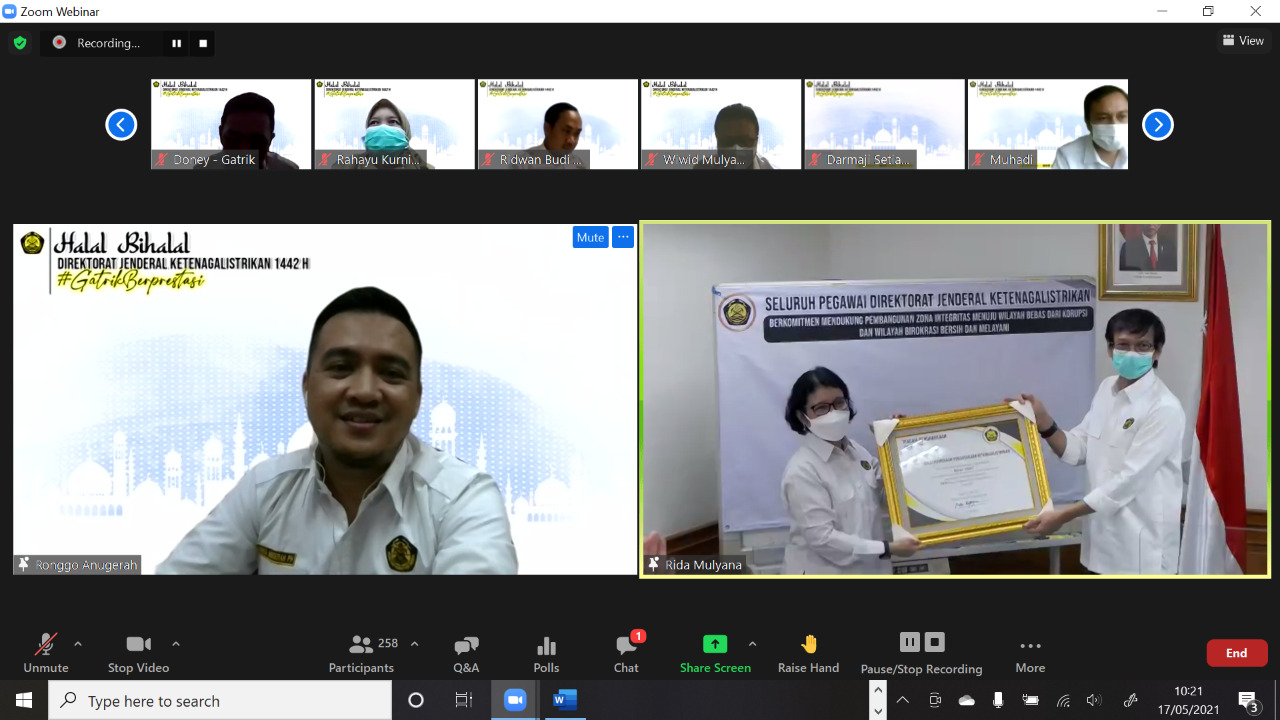The height and width of the screenshot is (720, 1280).
Task: Open the Chat panel with one unread message
Action: [x=625, y=651]
